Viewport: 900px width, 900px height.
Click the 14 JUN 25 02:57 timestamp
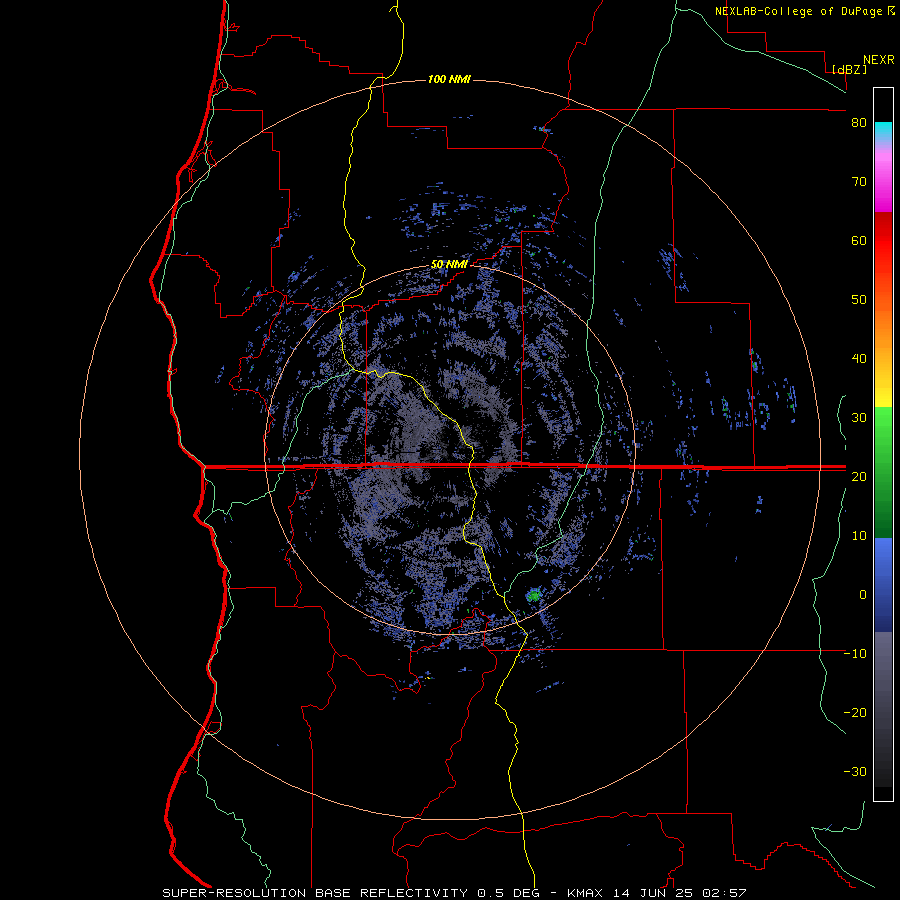(x=680, y=893)
